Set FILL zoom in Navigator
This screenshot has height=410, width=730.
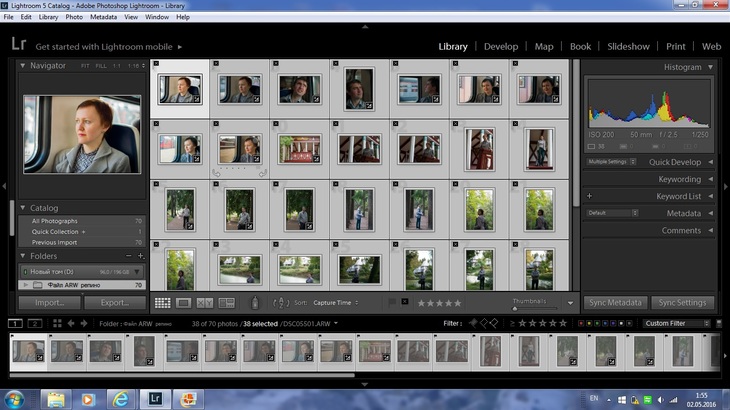(101, 66)
